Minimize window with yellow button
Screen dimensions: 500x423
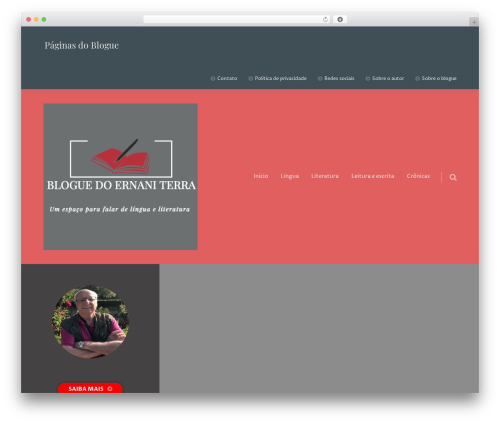pyautogui.click(x=36, y=20)
